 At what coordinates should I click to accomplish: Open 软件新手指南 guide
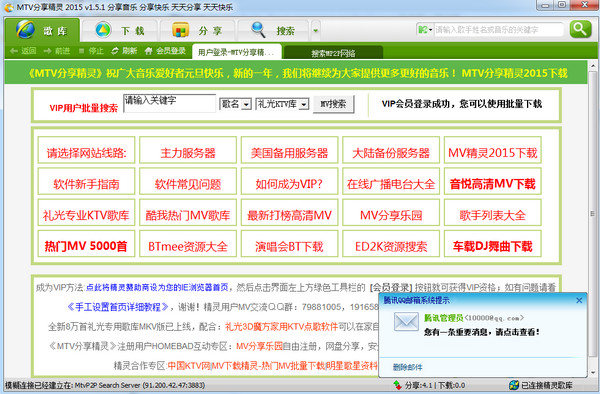pyautogui.click(x=86, y=184)
